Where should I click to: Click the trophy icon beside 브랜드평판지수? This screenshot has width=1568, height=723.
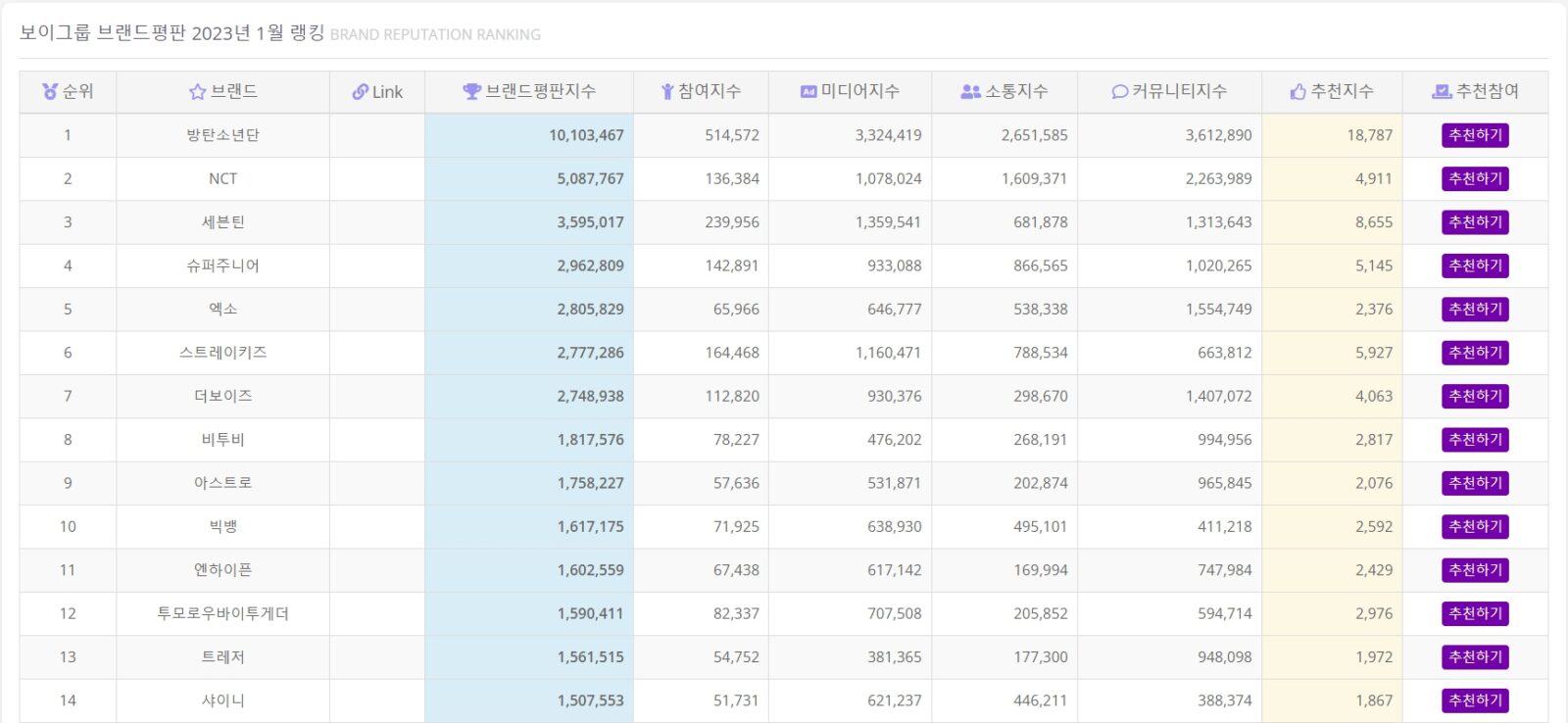[471, 91]
